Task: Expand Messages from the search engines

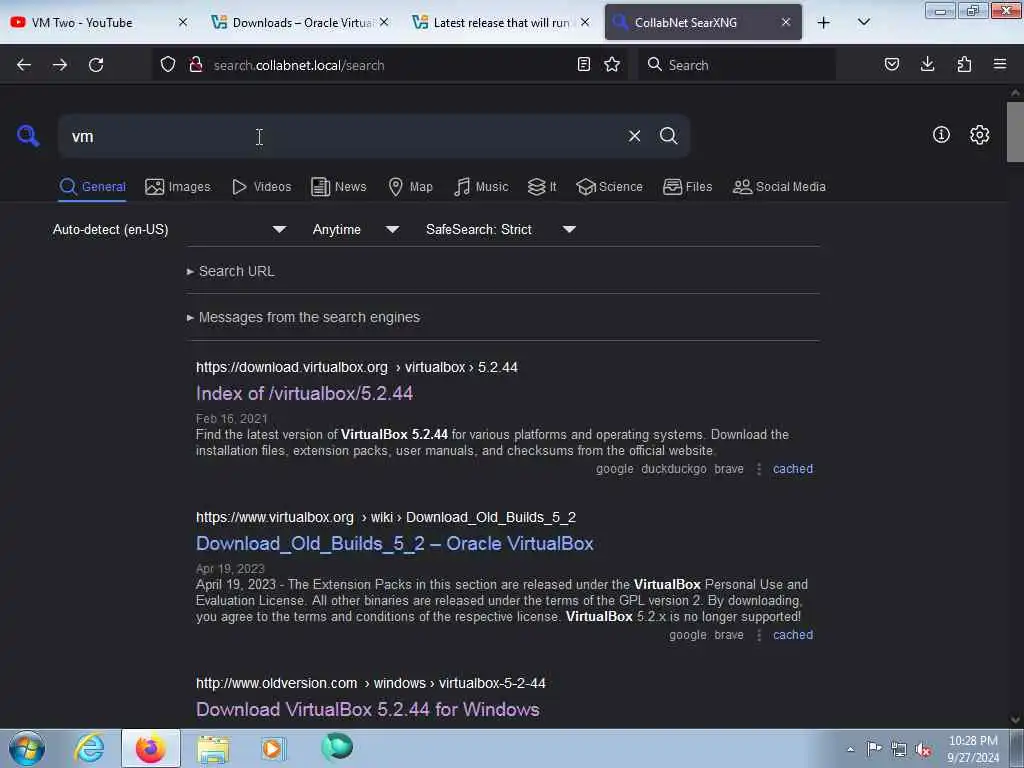Action: coord(304,317)
